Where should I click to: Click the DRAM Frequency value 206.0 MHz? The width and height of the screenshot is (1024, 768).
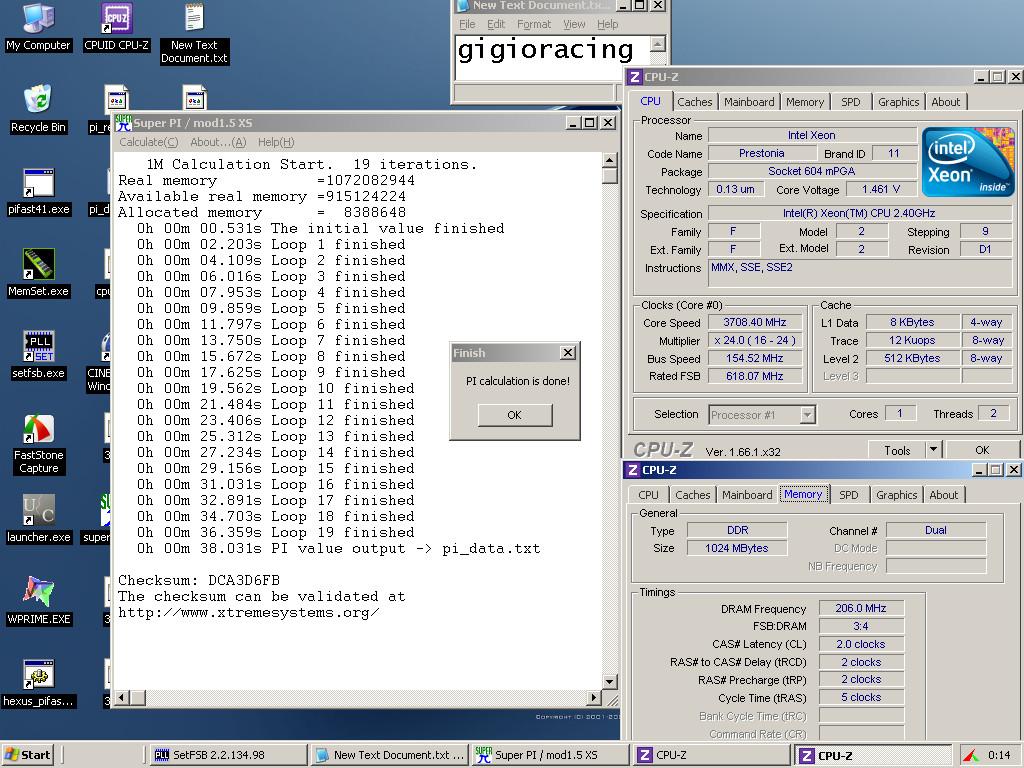[860, 609]
